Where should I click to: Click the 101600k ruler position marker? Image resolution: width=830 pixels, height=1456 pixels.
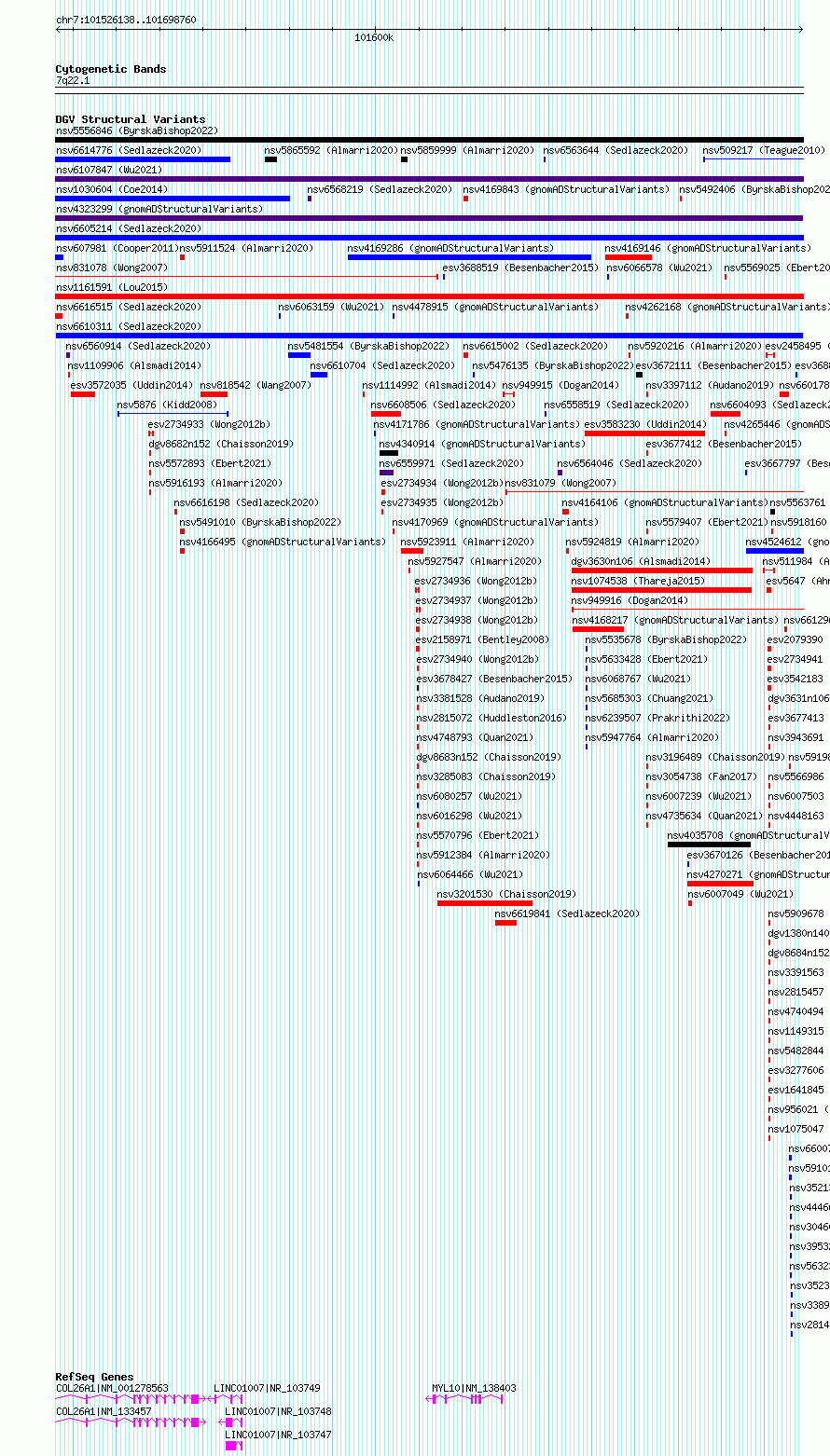pos(374,38)
